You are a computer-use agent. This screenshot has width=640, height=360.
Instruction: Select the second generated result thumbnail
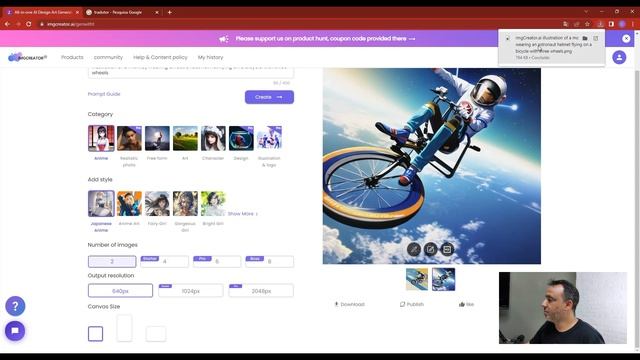point(443,279)
